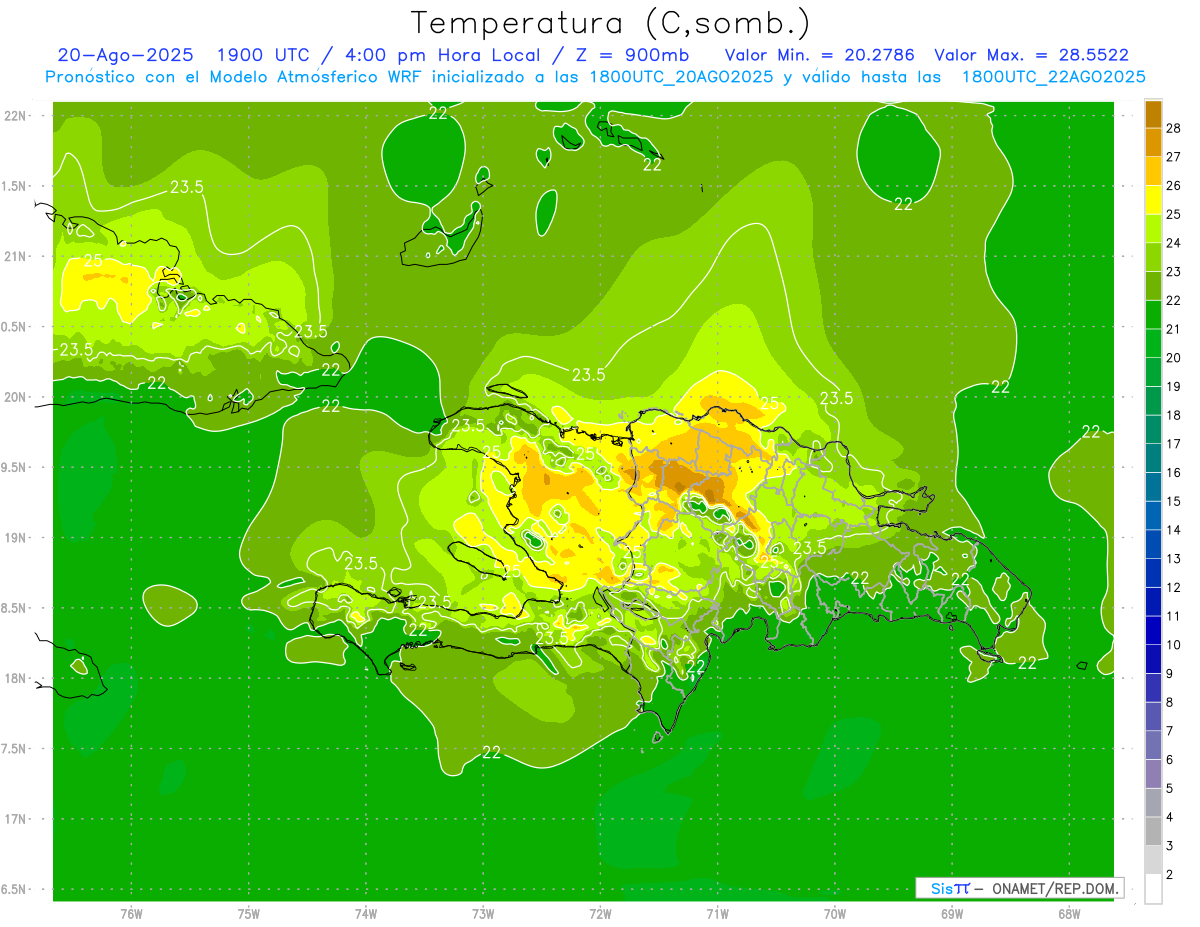The image size is (1200, 927).
Task: Click the '71W' longitude axis label
Action: (717, 914)
